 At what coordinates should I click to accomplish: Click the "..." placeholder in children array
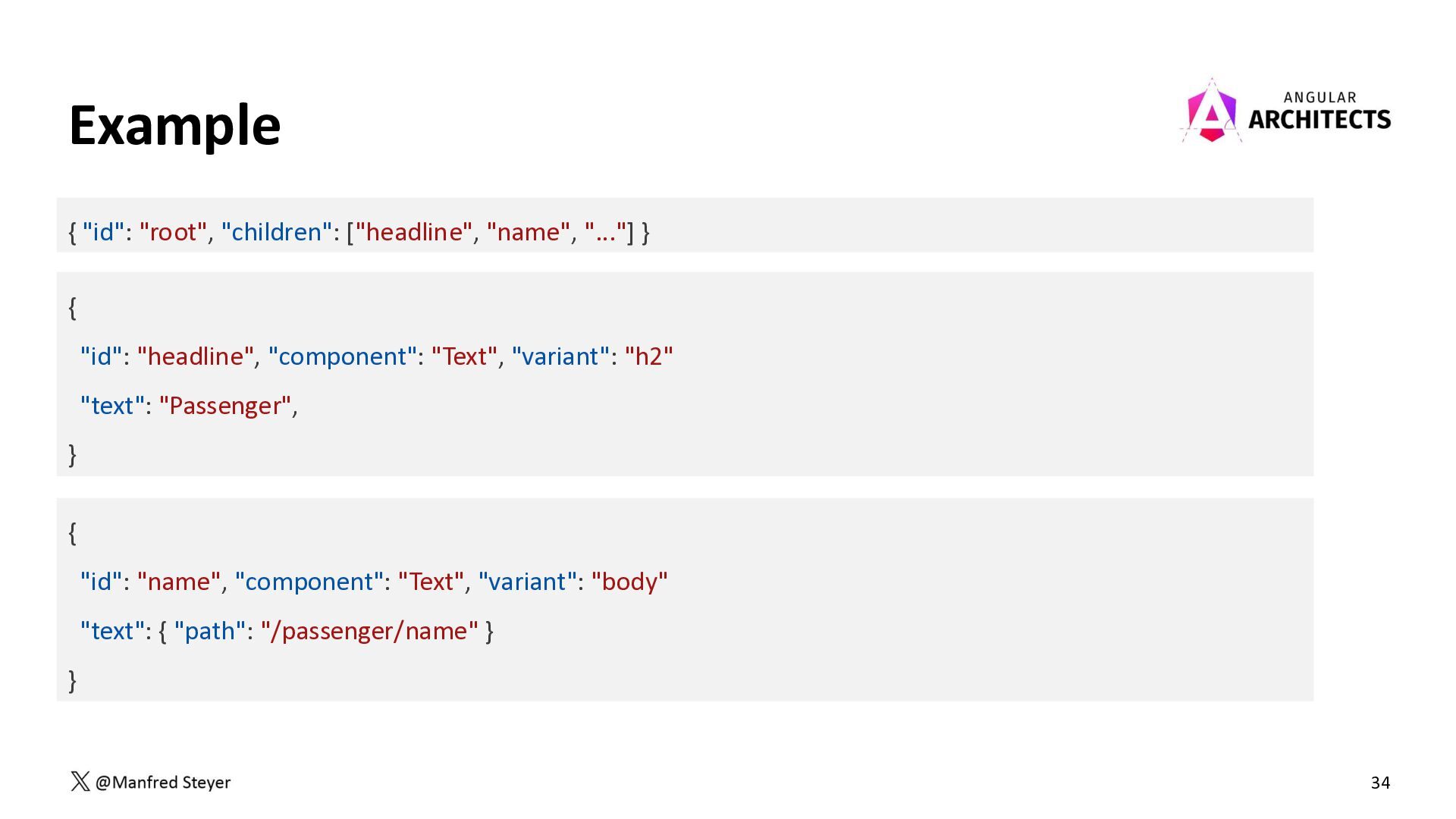606,231
